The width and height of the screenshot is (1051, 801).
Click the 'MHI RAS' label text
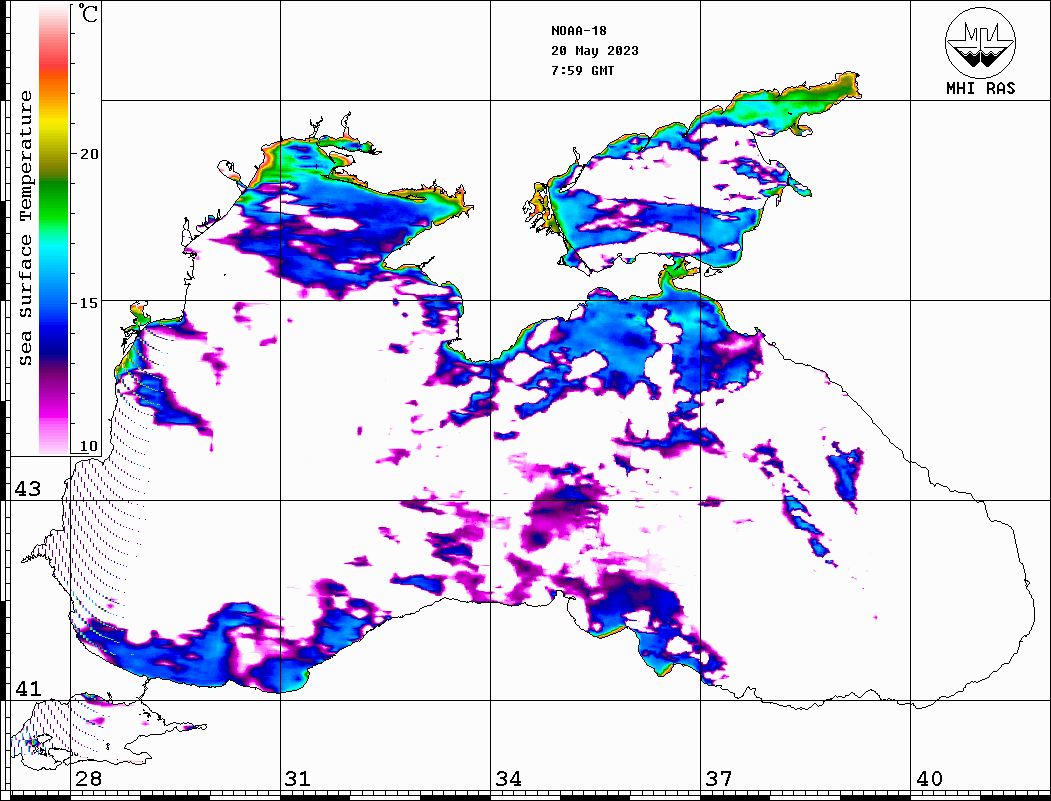click(x=981, y=88)
